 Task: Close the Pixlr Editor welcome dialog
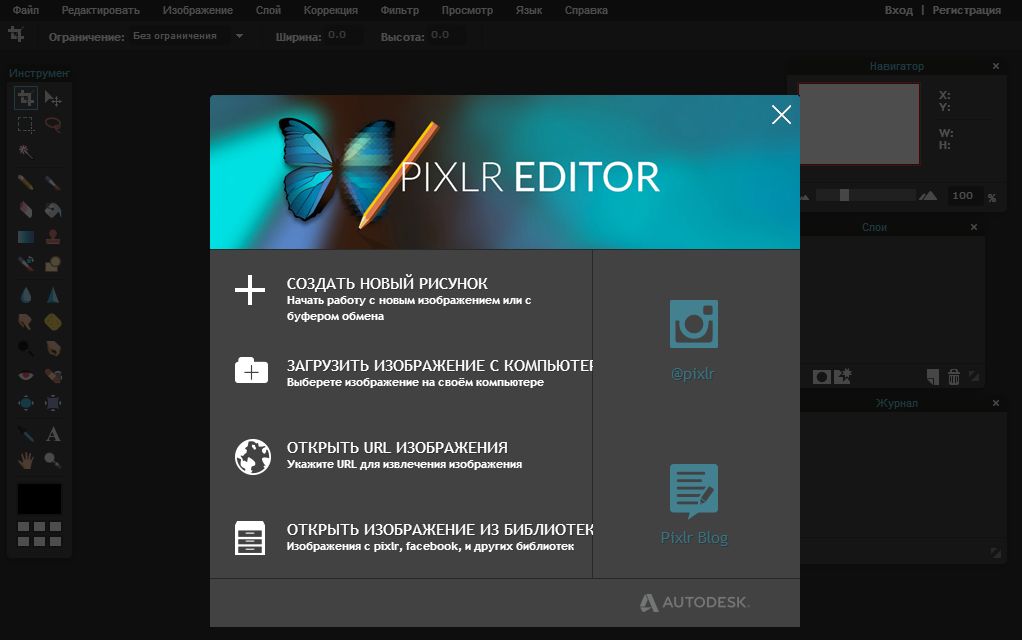click(781, 115)
